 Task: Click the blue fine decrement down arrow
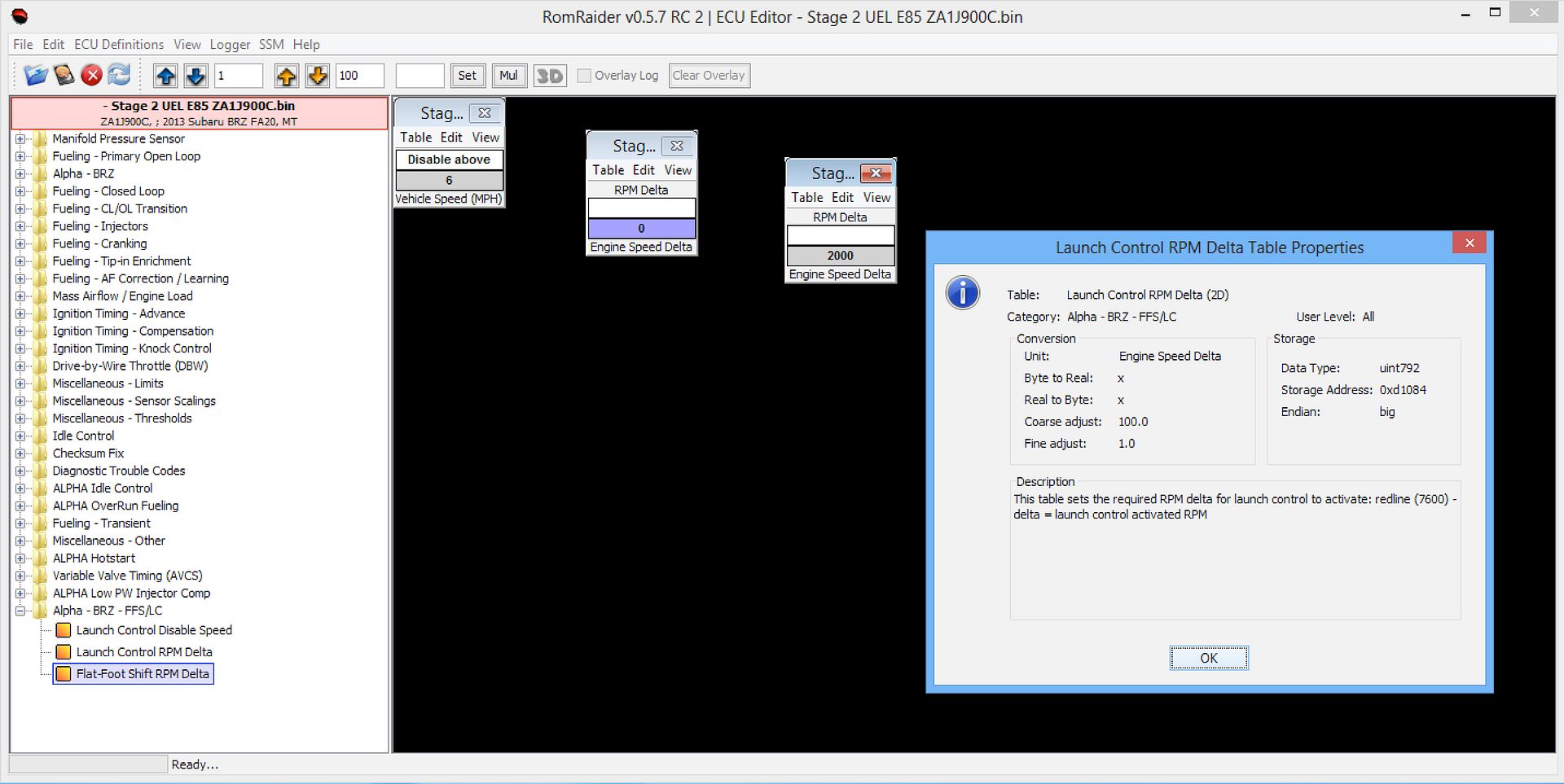[195, 76]
